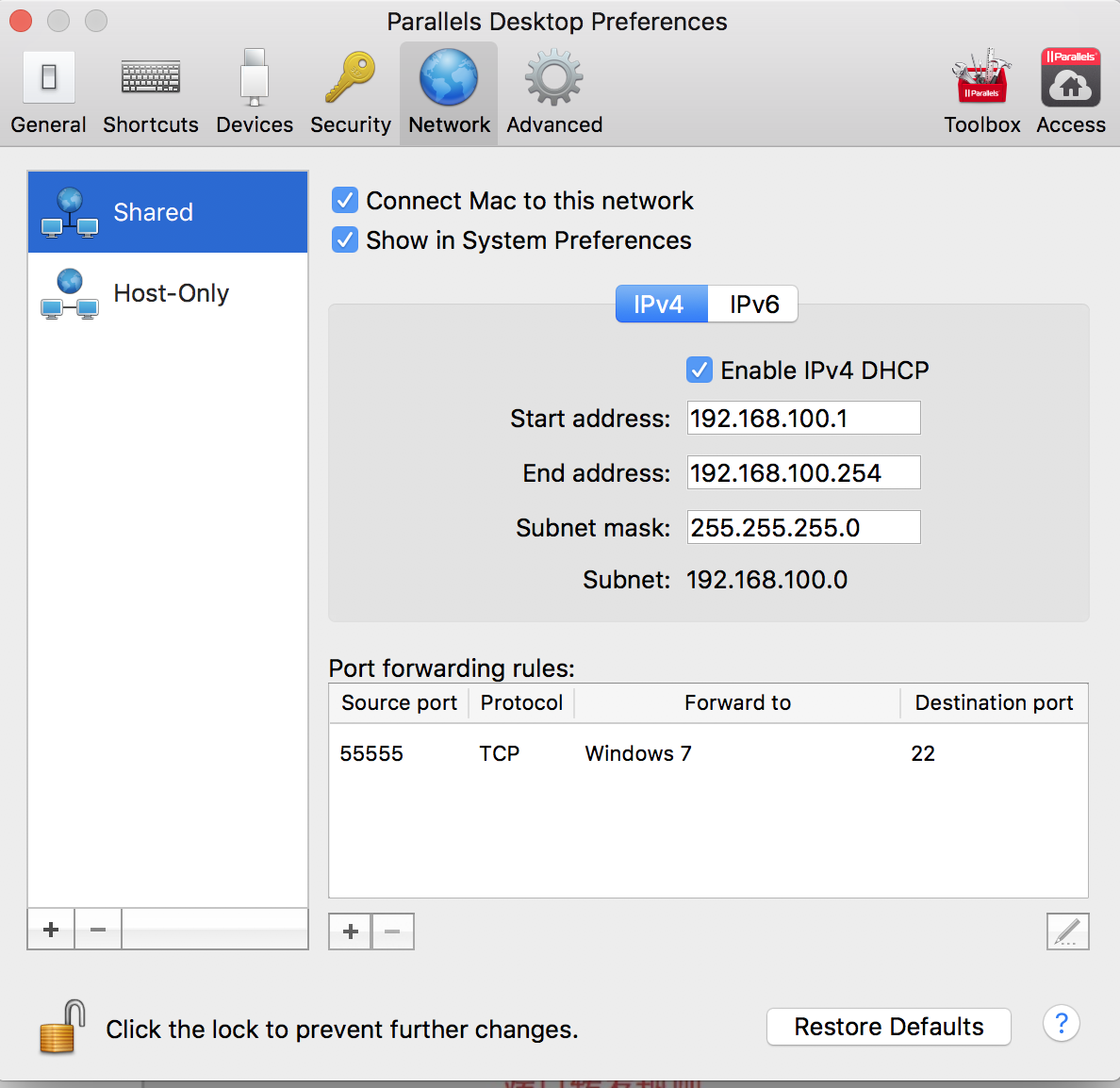Open the General preferences pane
1120x1088 pixels.
49,93
